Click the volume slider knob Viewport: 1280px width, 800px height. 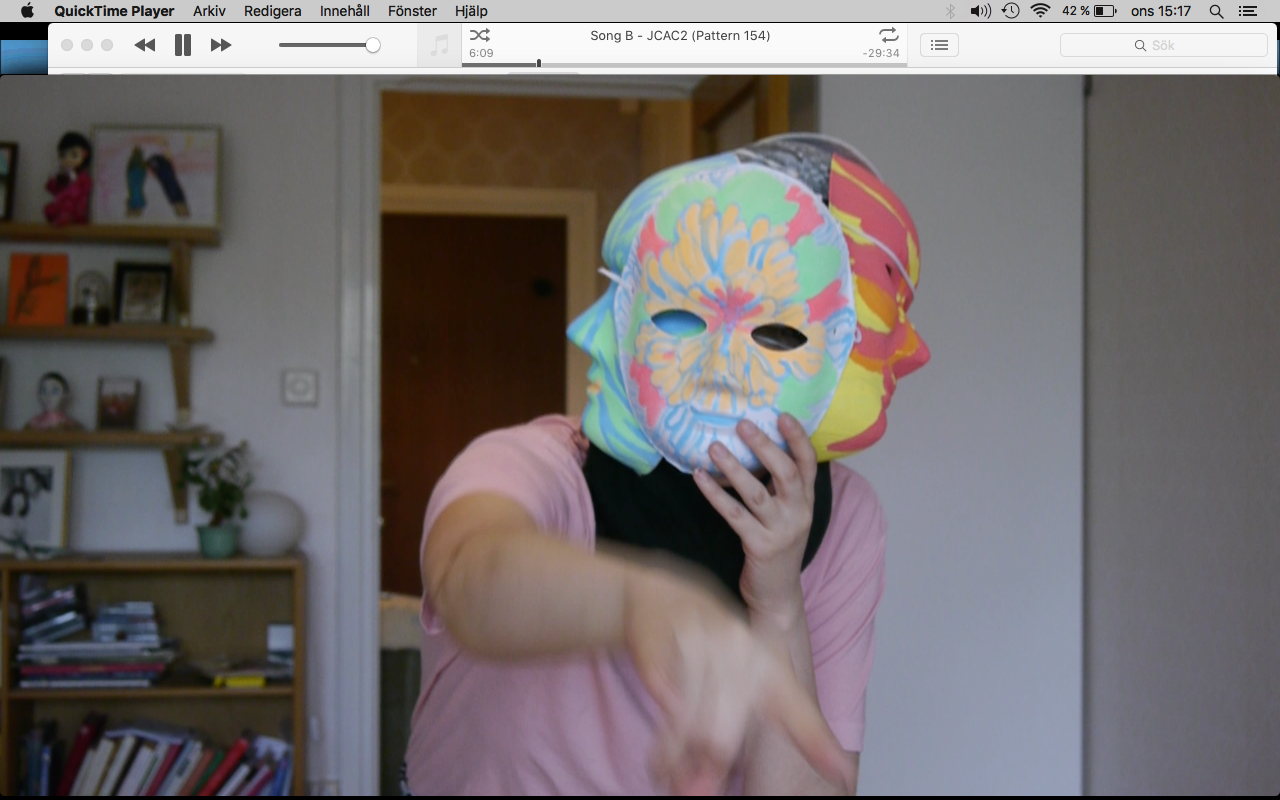coord(373,45)
